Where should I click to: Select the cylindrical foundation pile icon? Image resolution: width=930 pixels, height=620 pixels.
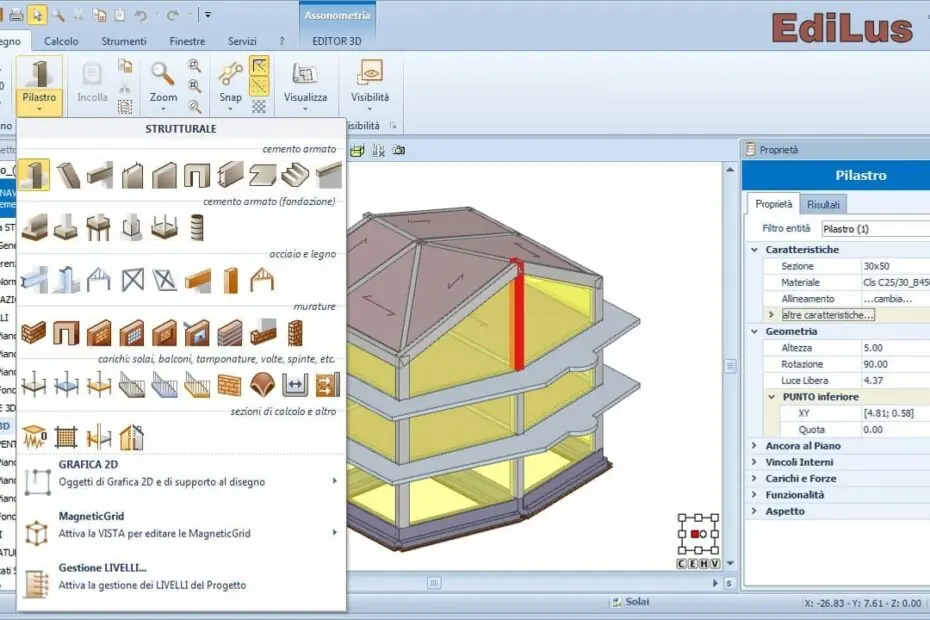coord(197,227)
